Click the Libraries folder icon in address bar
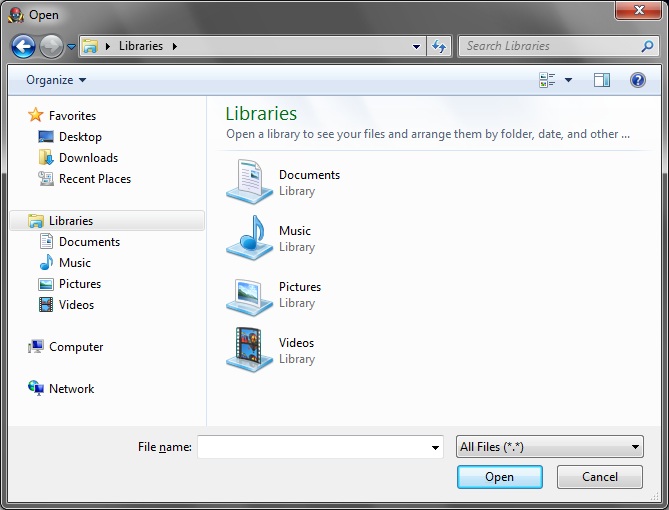This screenshot has width=669, height=510. click(x=90, y=46)
